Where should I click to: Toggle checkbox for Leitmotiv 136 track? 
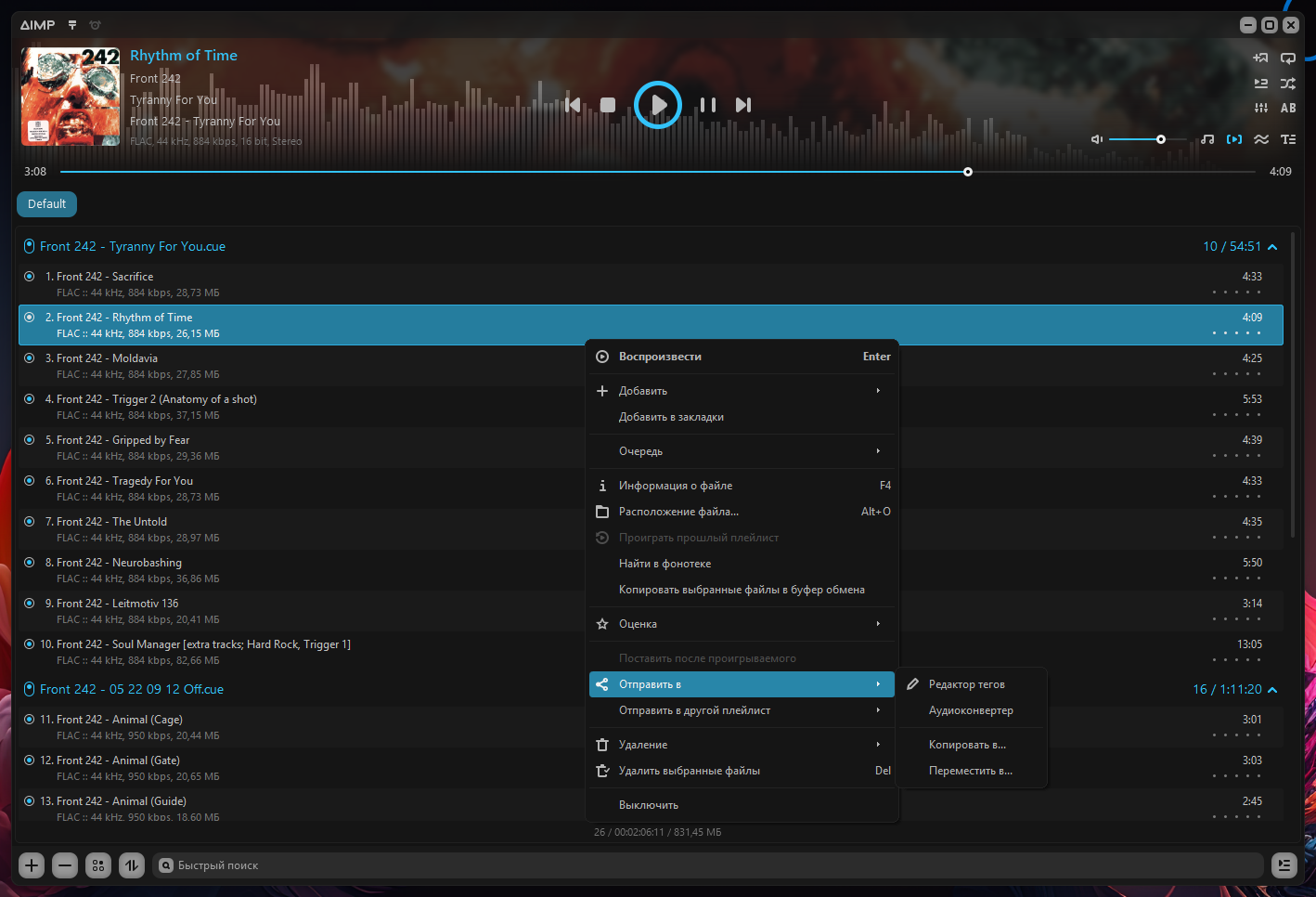(29, 604)
